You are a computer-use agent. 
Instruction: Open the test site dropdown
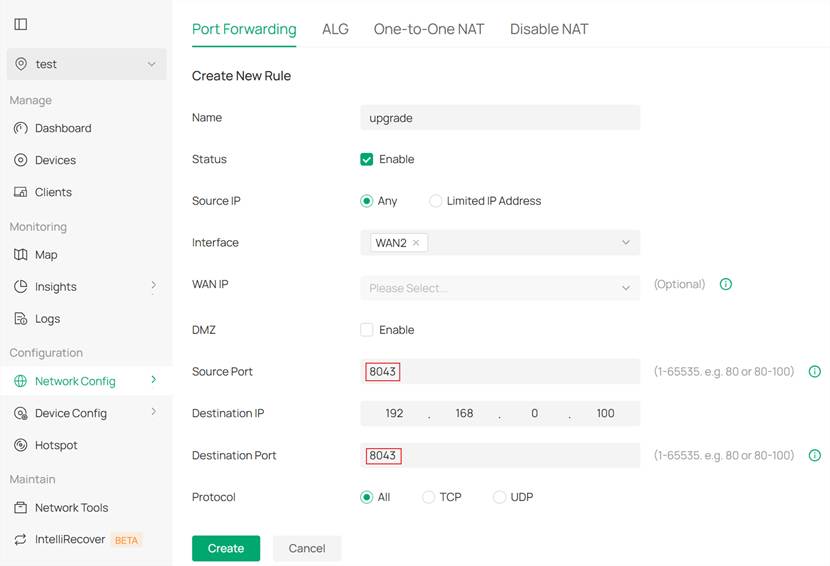click(x=86, y=64)
